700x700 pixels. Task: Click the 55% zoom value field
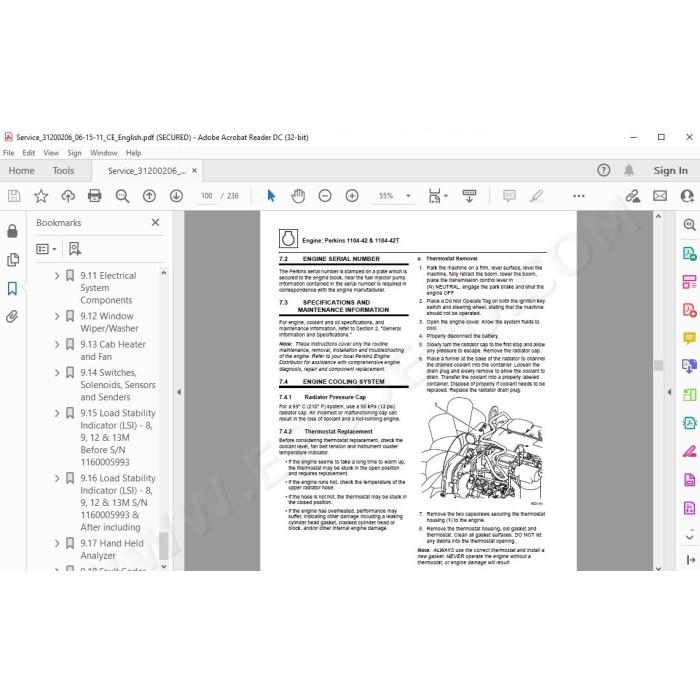click(386, 196)
